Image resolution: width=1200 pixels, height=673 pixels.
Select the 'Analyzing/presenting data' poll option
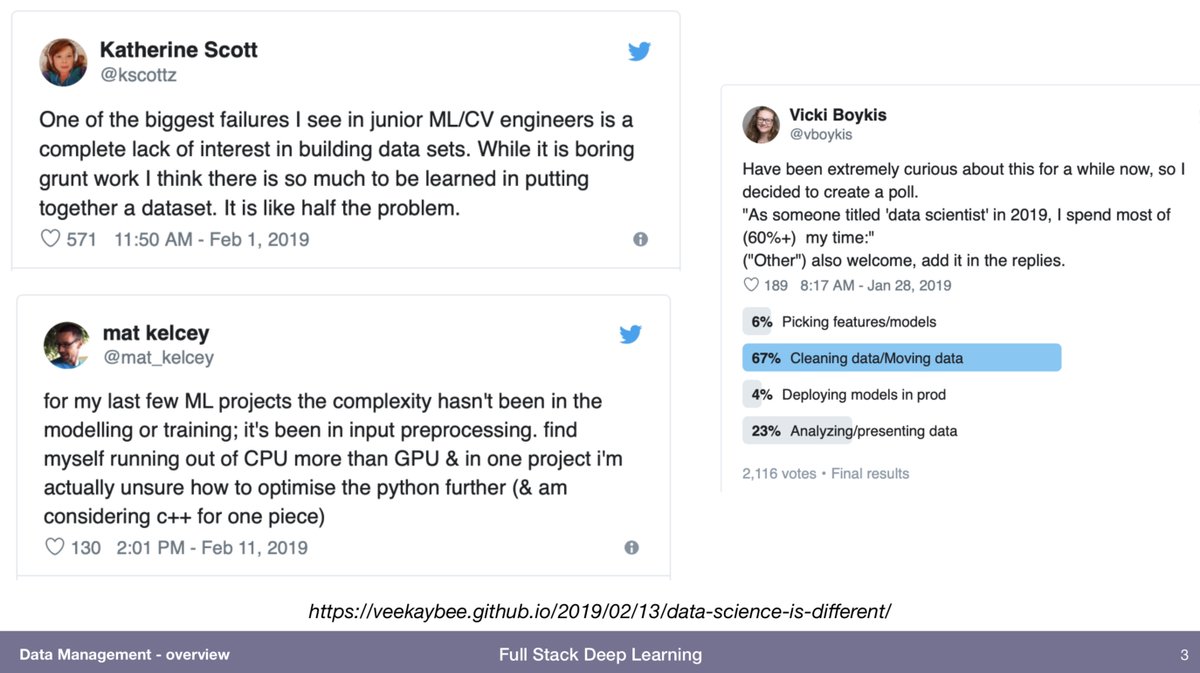point(873,431)
